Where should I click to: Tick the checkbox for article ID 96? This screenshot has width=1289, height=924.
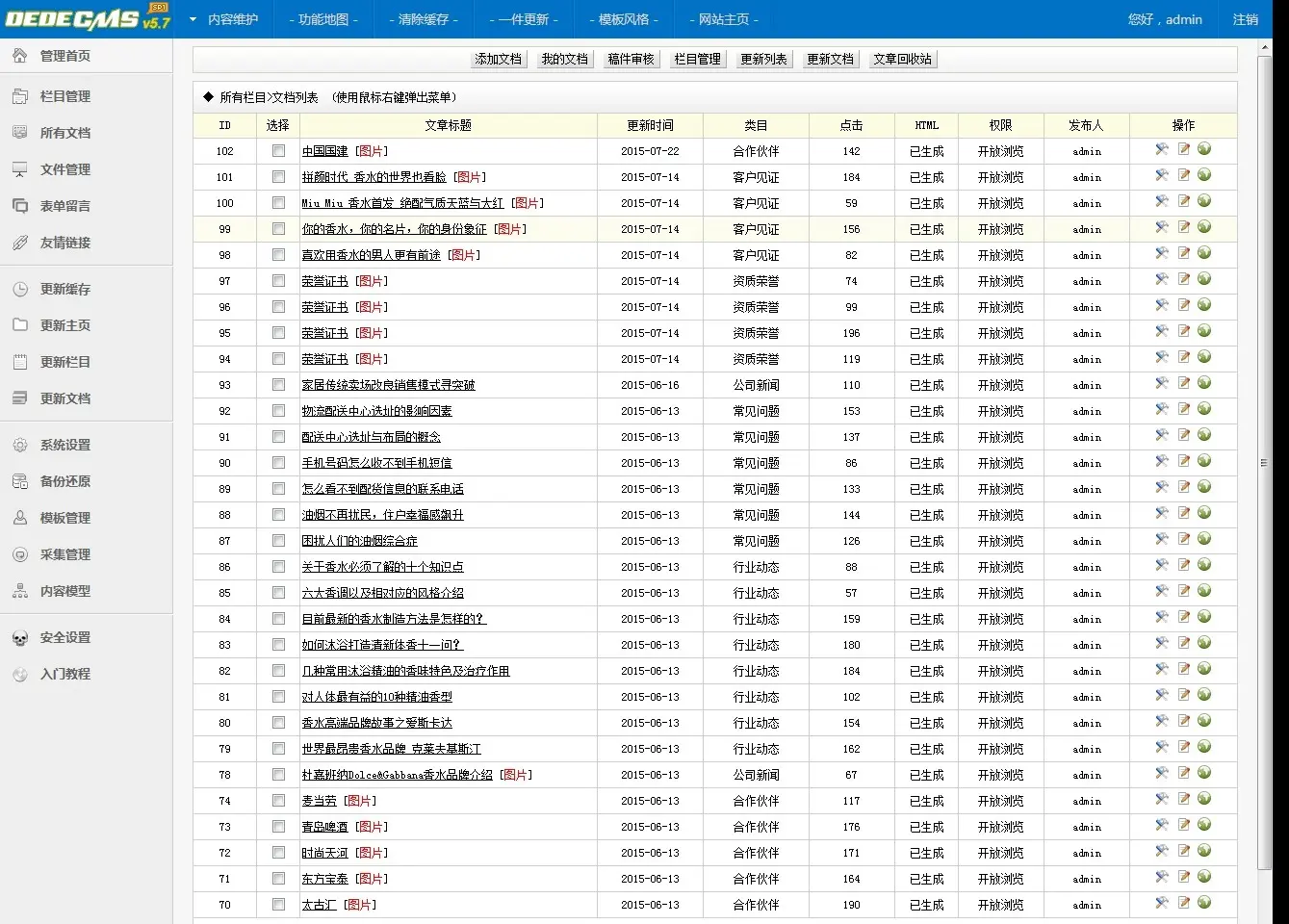(x=278, y=307)
